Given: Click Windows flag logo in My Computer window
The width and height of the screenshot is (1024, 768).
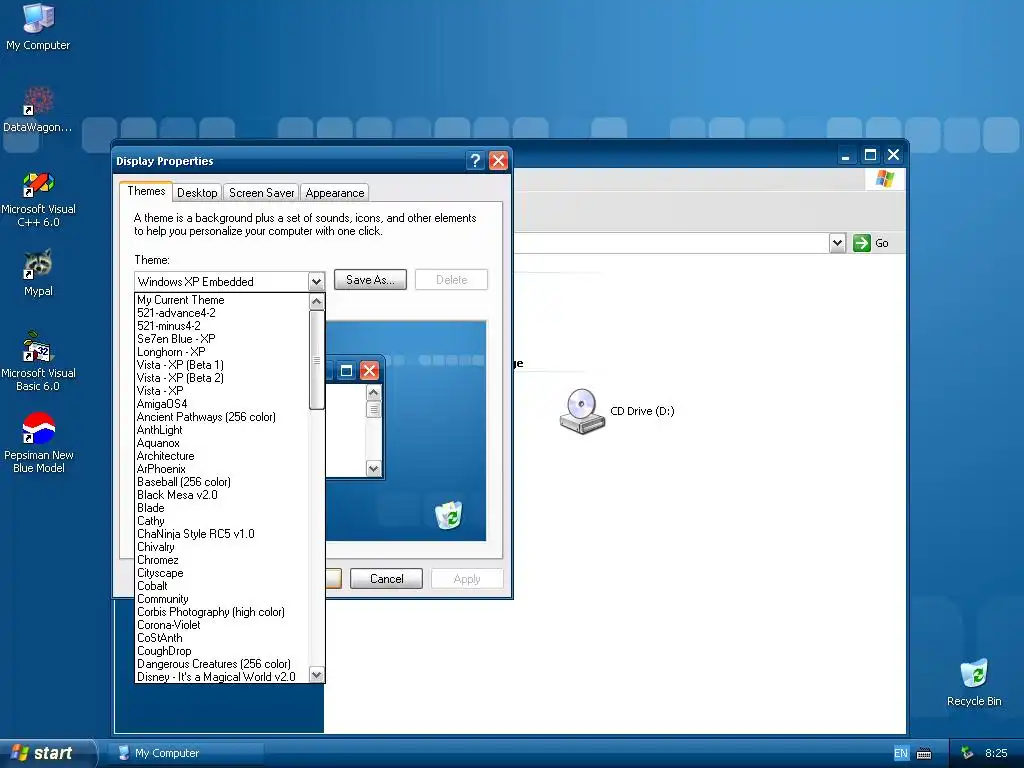Looking at the screenshot, I should (x=884, y=178).
